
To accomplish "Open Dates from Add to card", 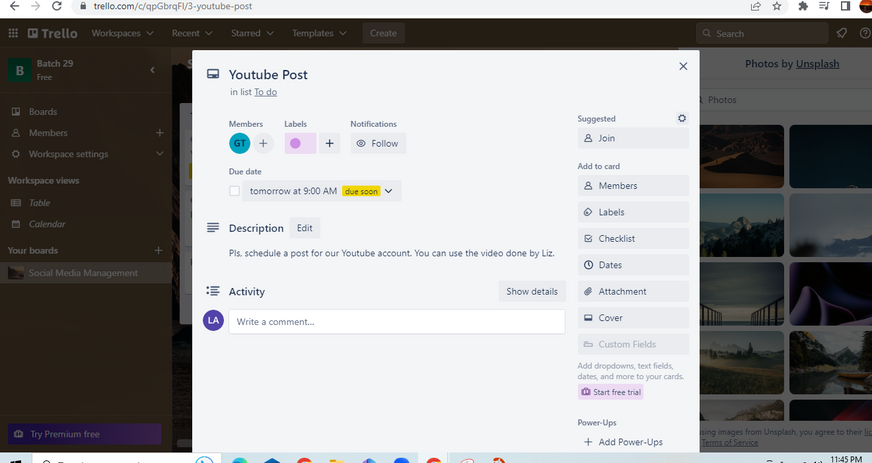I will point(633,265).
